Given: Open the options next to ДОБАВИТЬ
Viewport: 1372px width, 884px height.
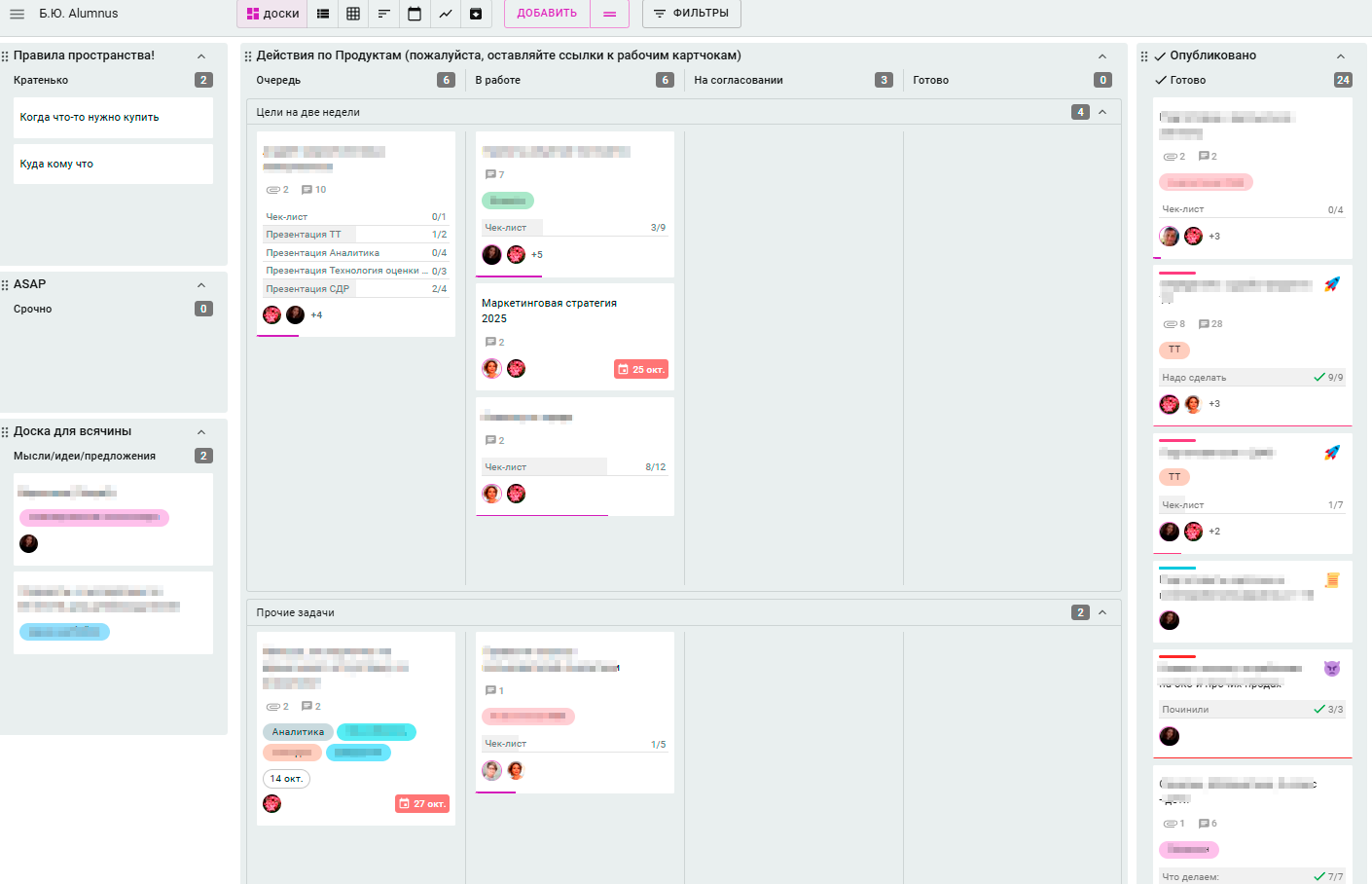Looking at the screenshot, I should point(610,14).
